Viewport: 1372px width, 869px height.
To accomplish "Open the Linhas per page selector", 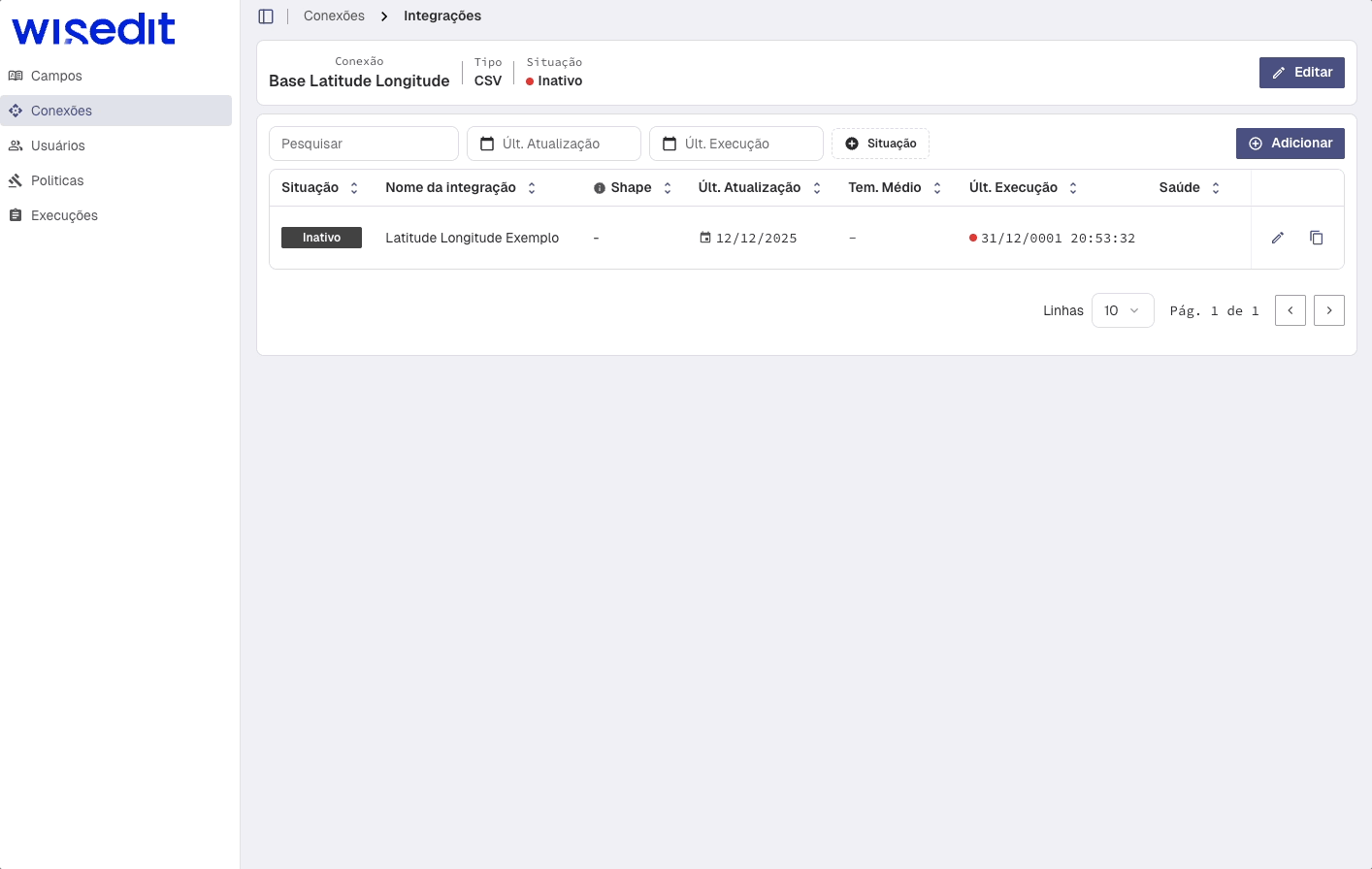I will [1123, 310].
